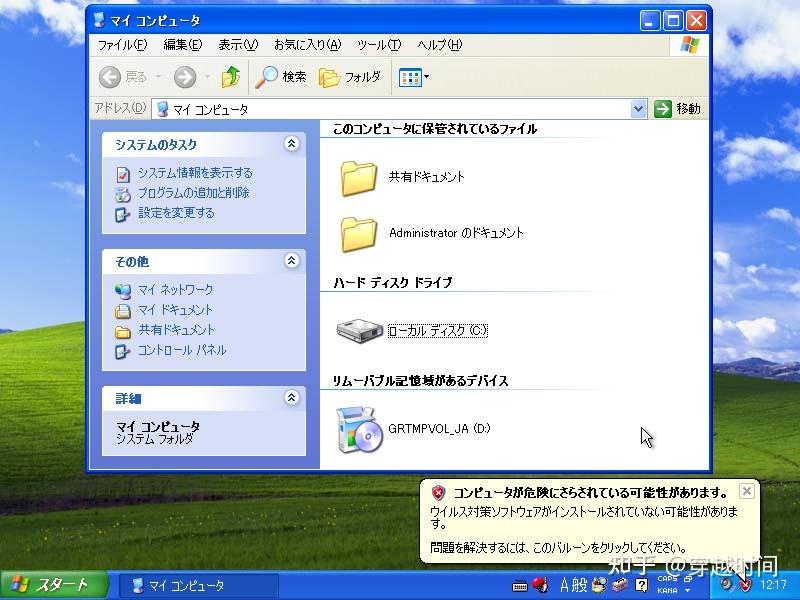Image resolution: width=800 pixels, height=600 pixels.
Task: Click the 般 conversion mode indicator
Action: pos(581,585)
